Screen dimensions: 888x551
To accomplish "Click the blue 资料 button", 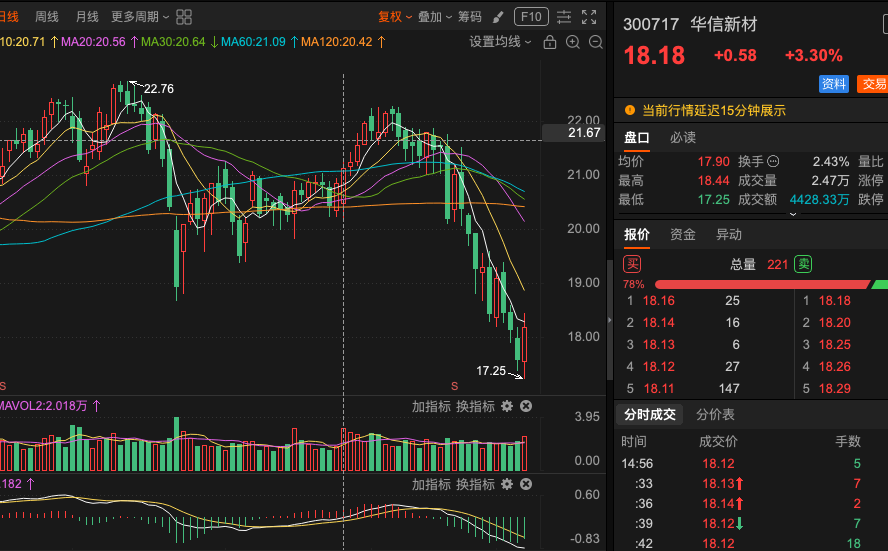I will click(834, 84).
